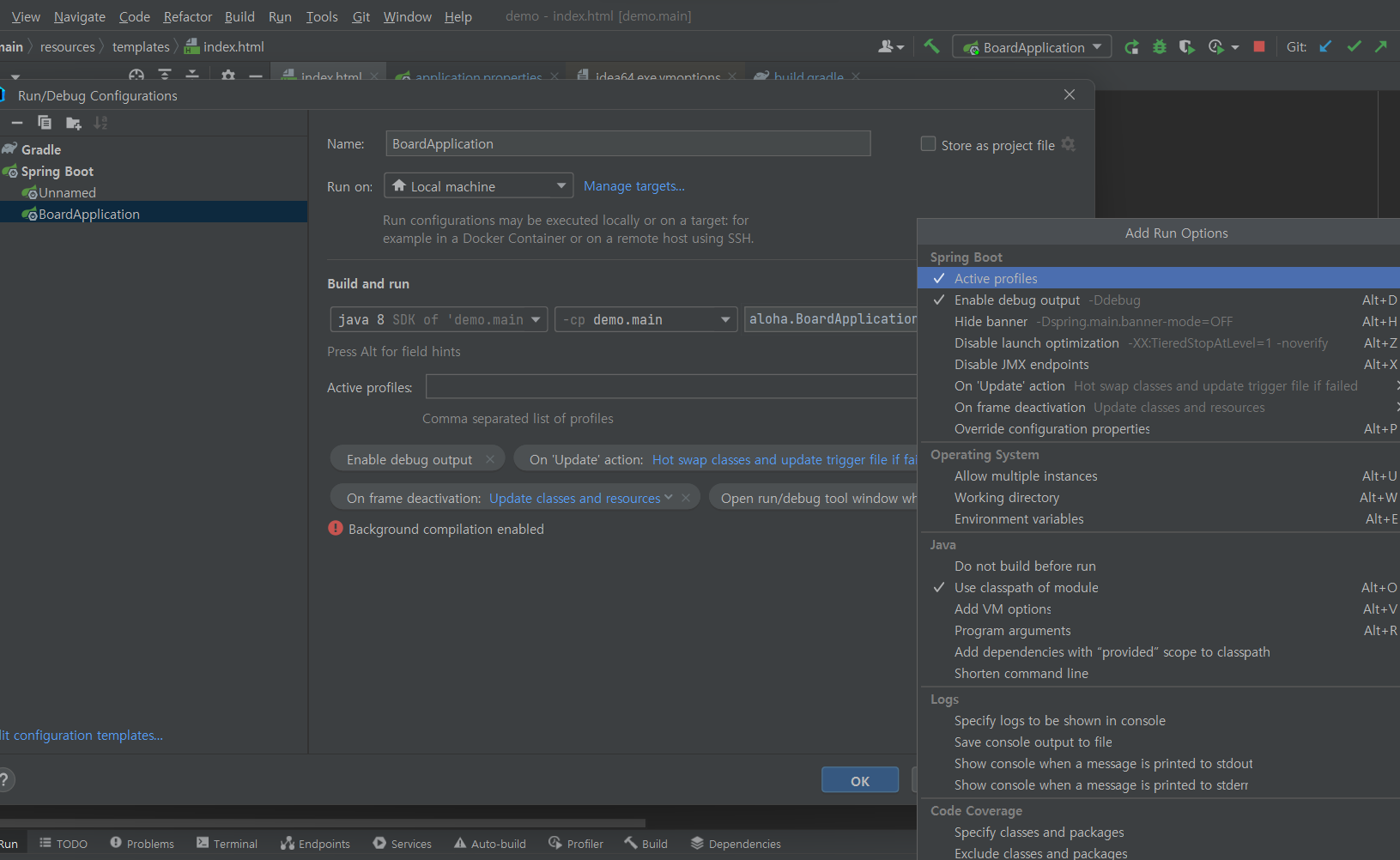The width and height of the screenshot is (1400, 860).
Task: Click the horizontal scrollbar below the dialog
Action: click(322, 822)
